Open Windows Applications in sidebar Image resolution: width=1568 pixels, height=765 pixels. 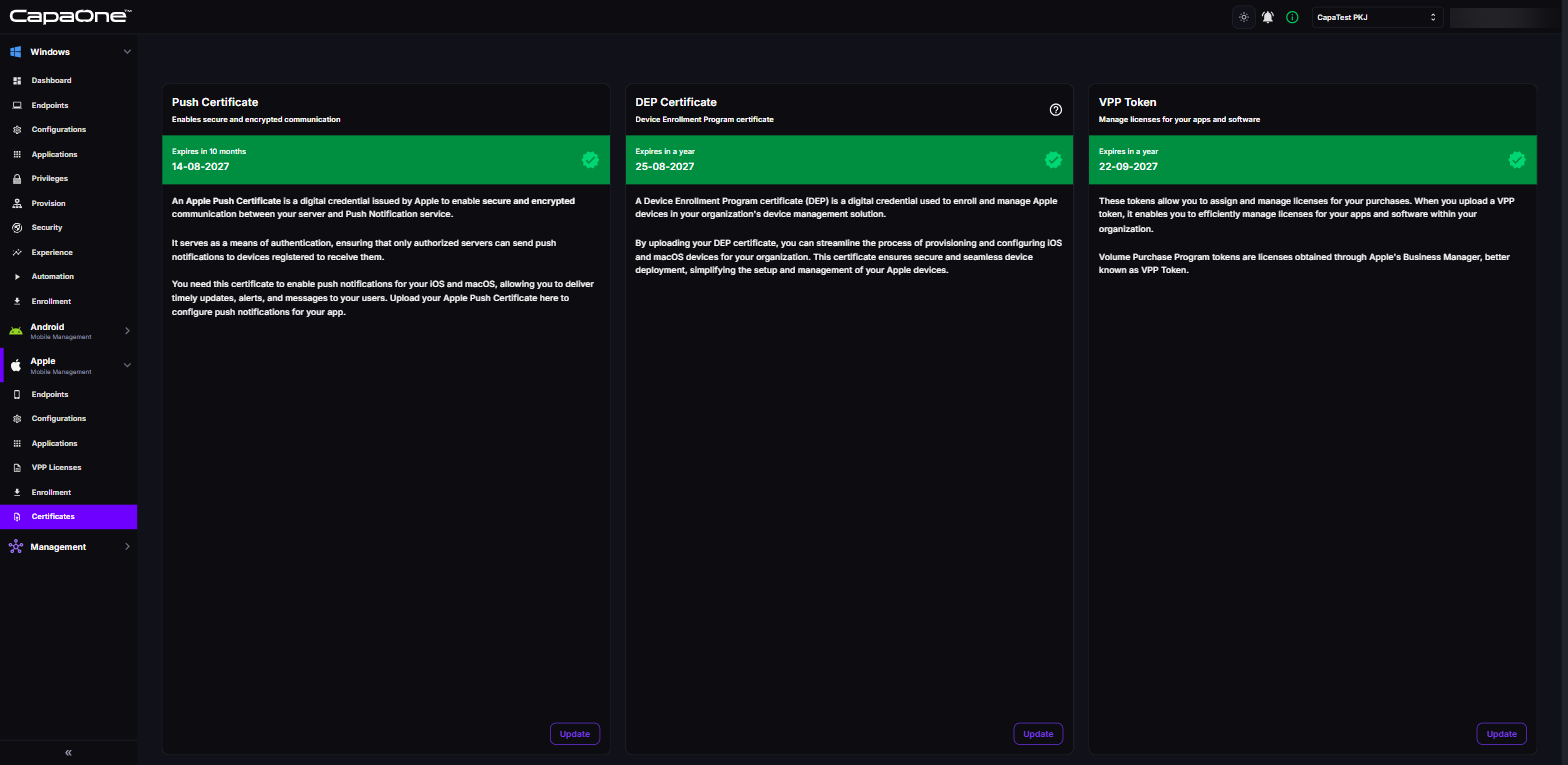point(69,154)
